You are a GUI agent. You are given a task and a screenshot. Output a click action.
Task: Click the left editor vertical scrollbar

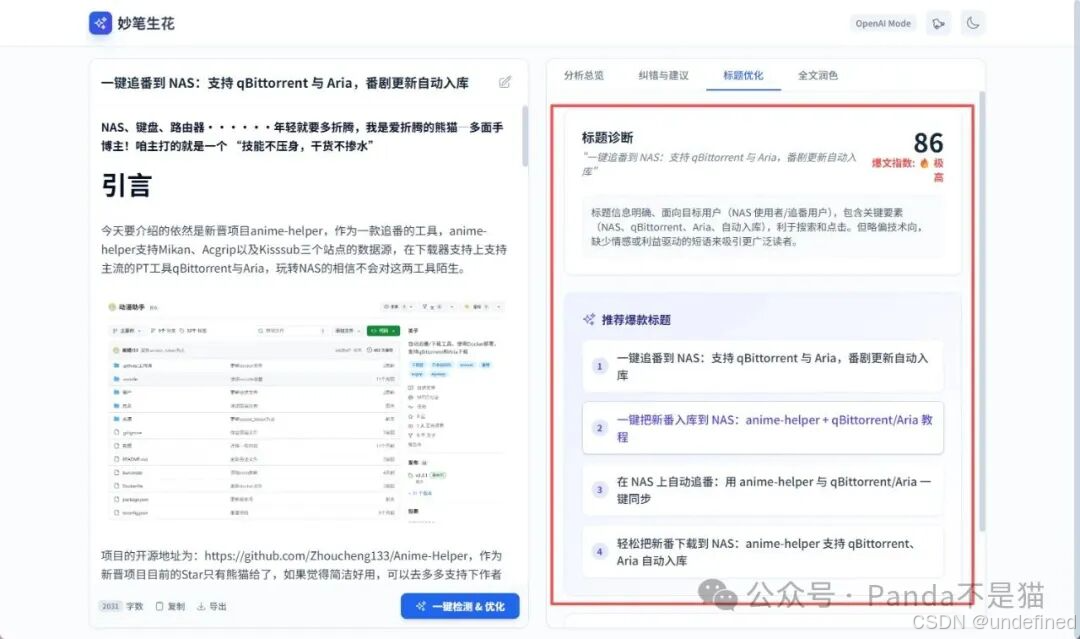tap(525, 136)
